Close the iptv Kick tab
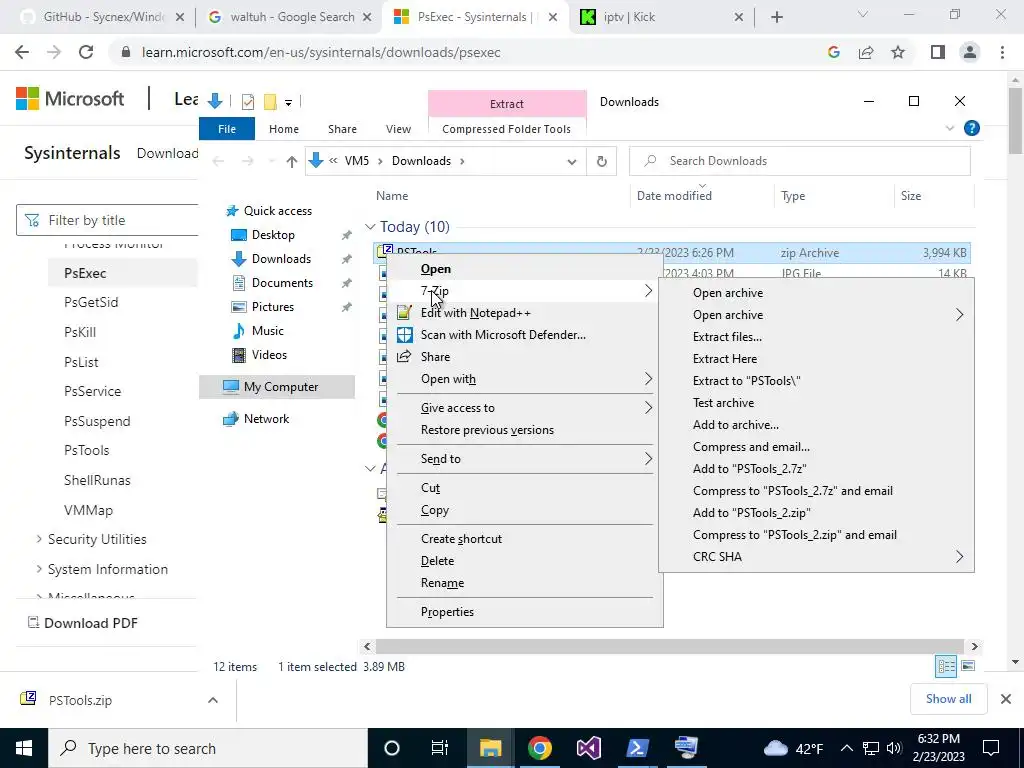The height and width of the screenshot is (768, 1024). [739, 18]
